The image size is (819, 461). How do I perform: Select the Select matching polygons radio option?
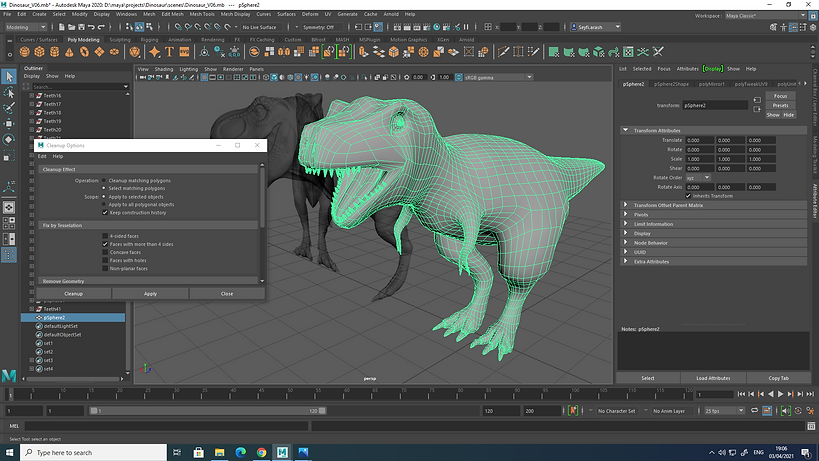[104, 188]
